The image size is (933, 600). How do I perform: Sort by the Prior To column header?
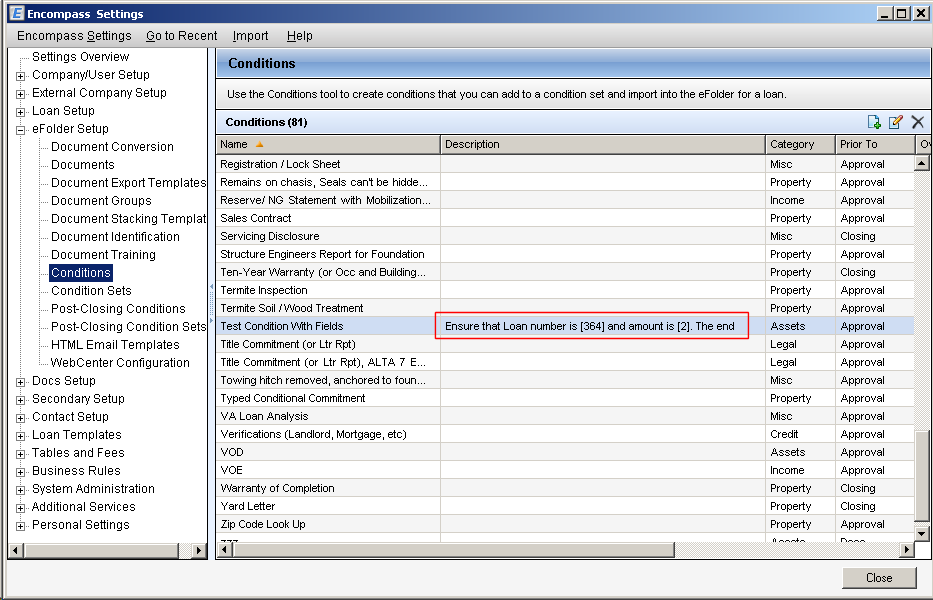tap(875, 144)
